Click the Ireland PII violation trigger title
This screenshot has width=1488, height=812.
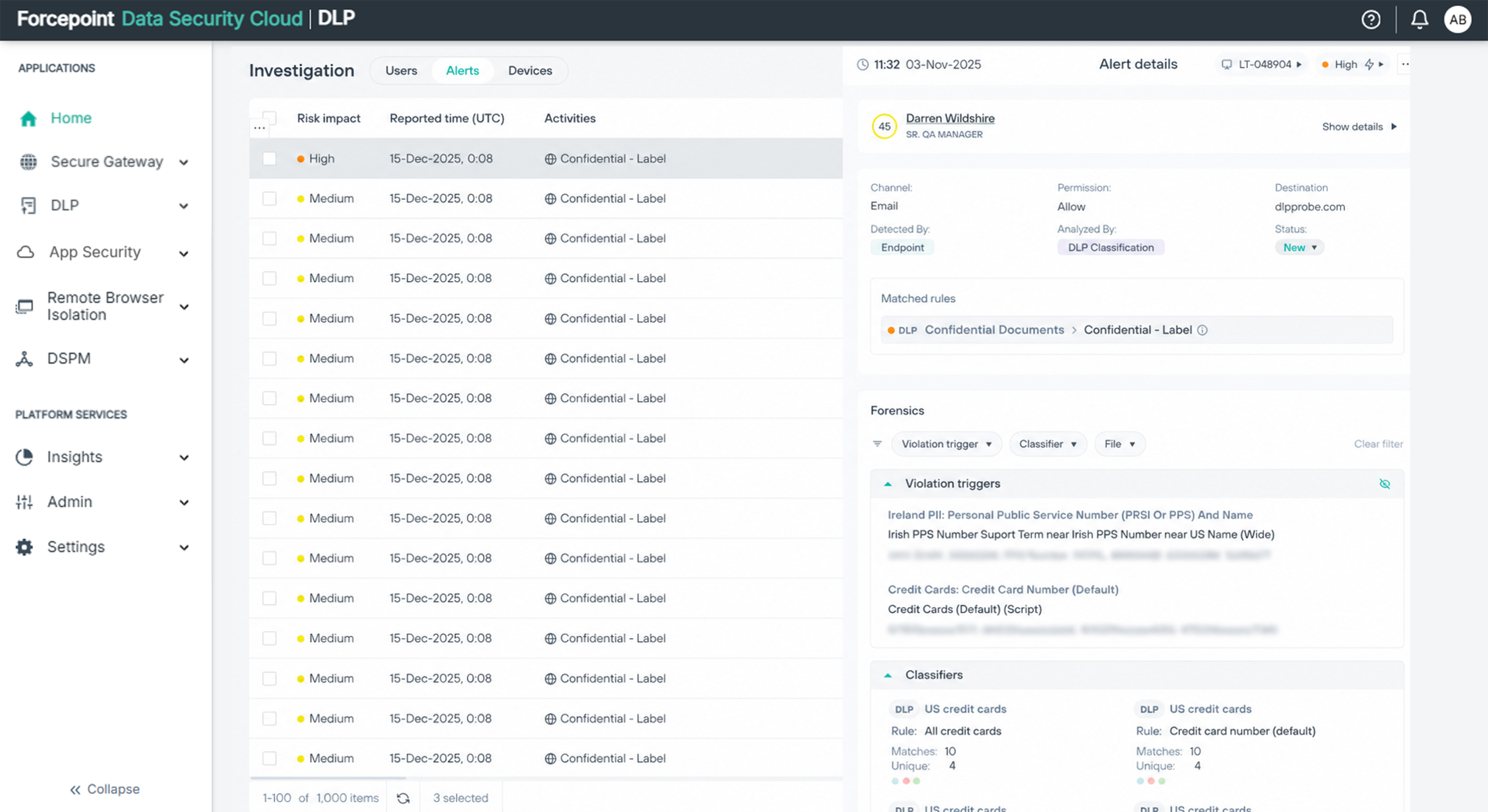point(1070,515)
